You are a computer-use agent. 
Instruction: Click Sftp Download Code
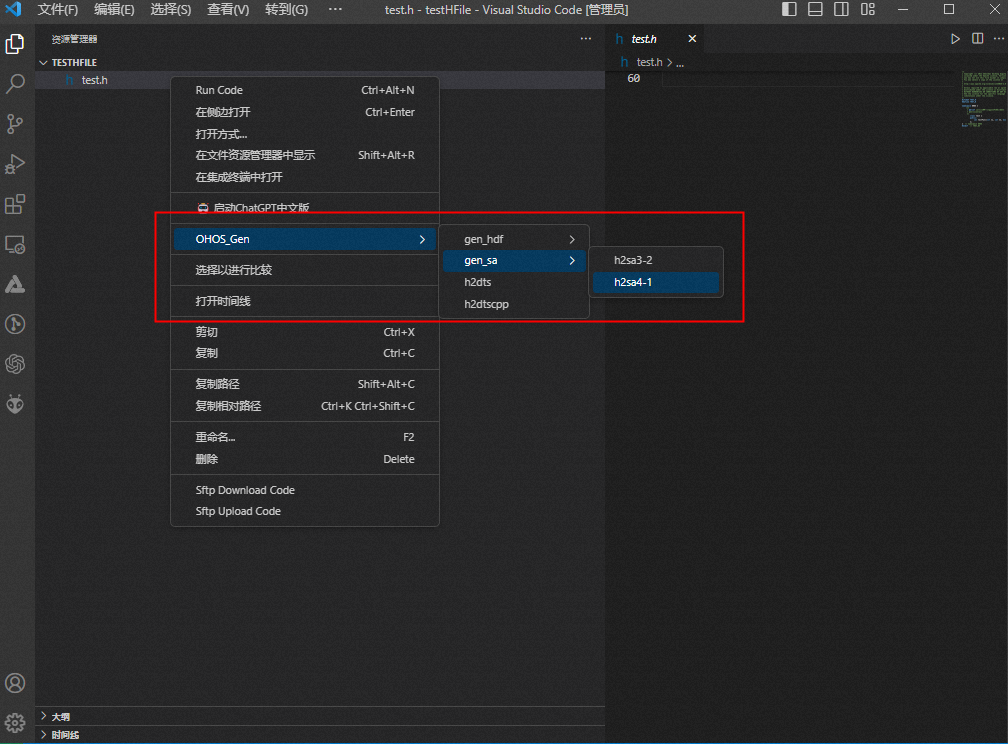coord(245,490)
